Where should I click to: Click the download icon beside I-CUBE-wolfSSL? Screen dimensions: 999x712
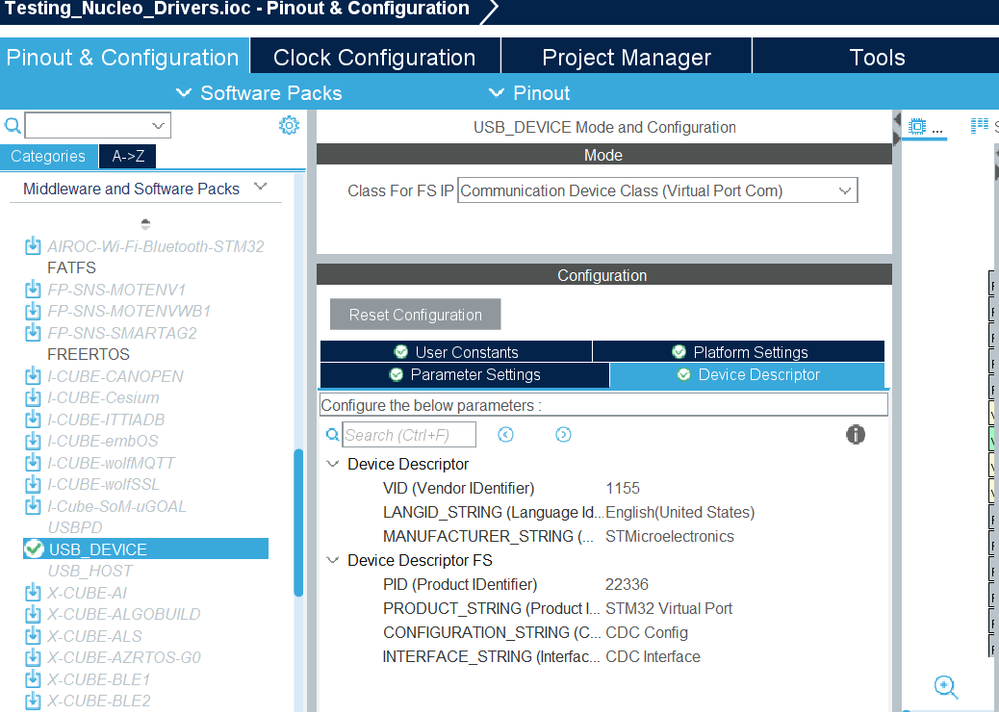[x=32, y=484]
